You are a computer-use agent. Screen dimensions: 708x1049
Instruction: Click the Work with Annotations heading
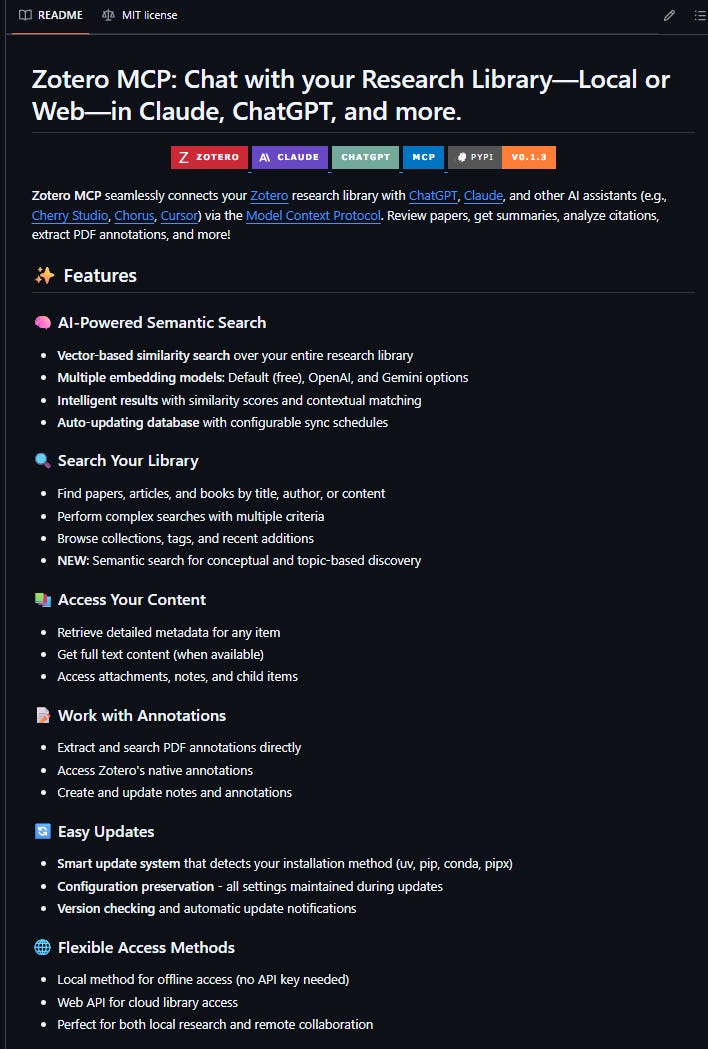tap(142, 716)
